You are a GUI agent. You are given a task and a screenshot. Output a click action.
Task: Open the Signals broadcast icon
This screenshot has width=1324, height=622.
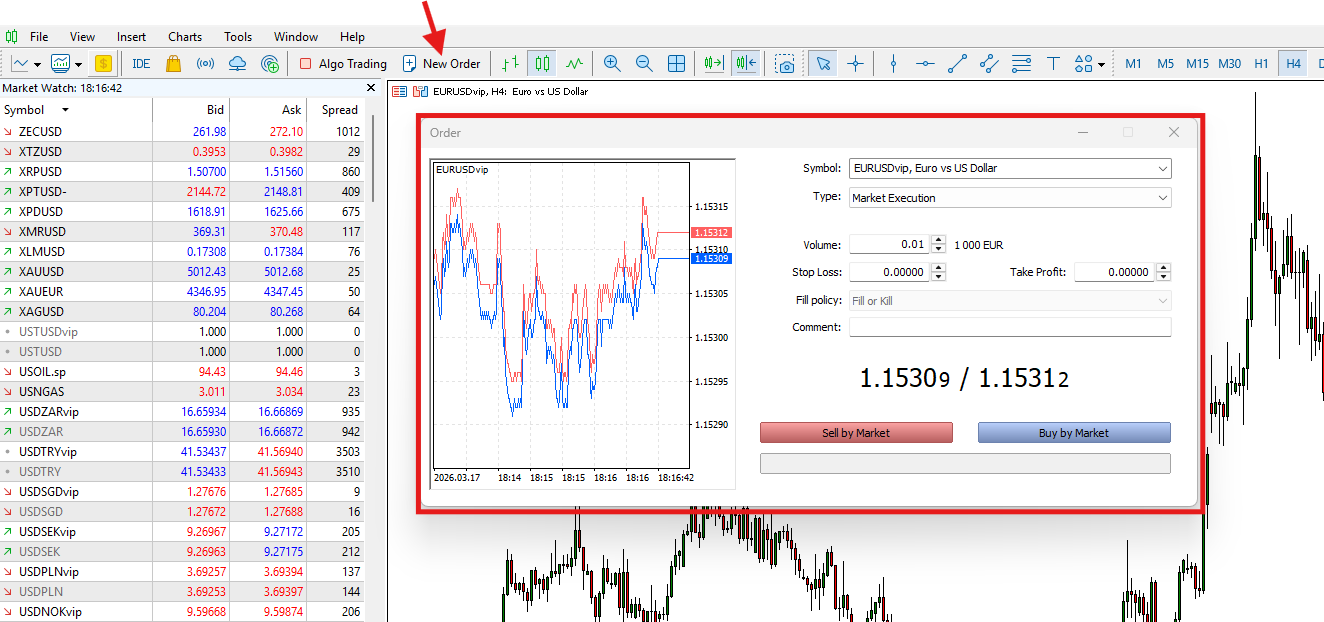tap(205, 63)
